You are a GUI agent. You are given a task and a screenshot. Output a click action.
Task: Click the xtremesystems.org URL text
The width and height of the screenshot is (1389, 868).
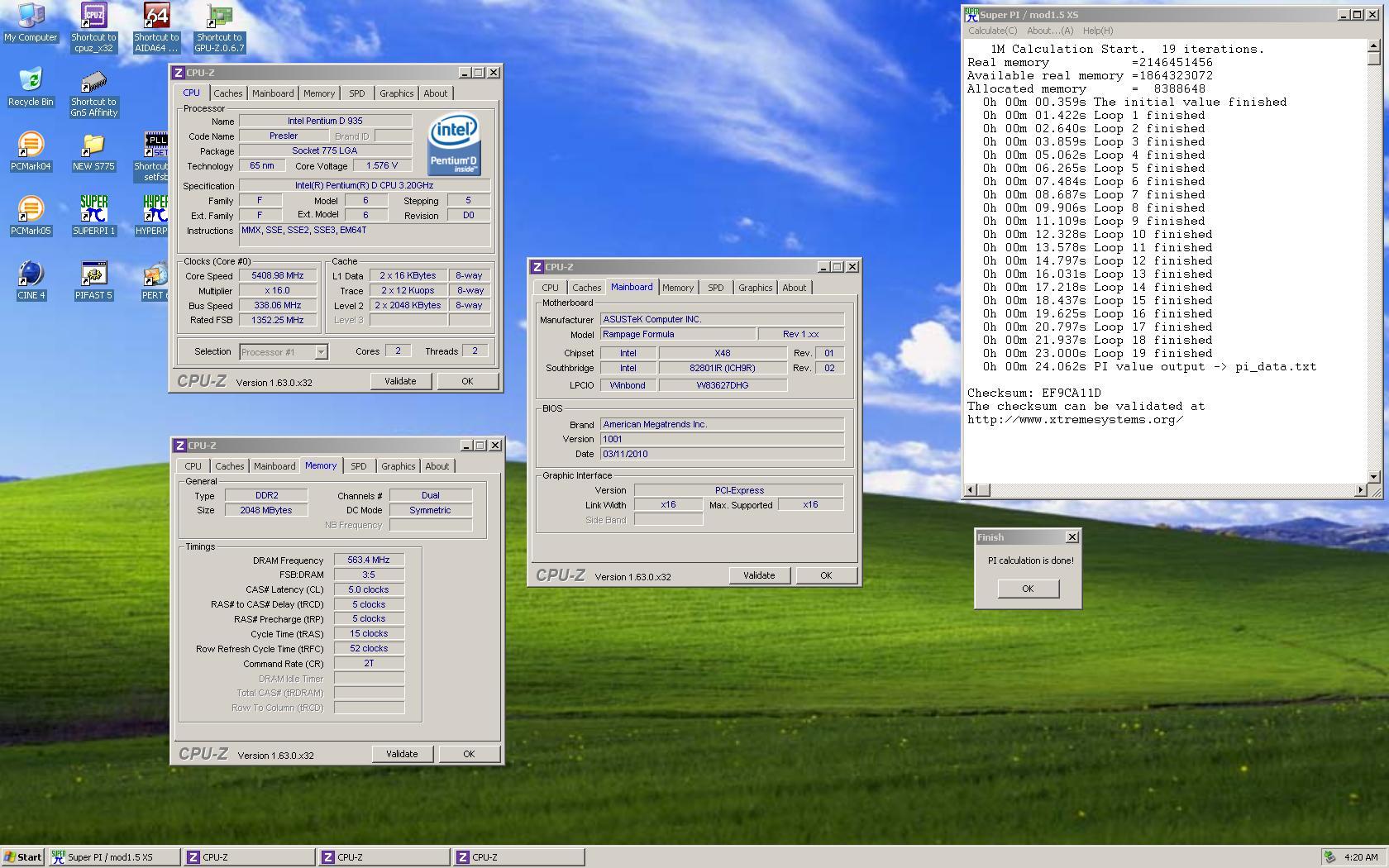click(1076, 420)
